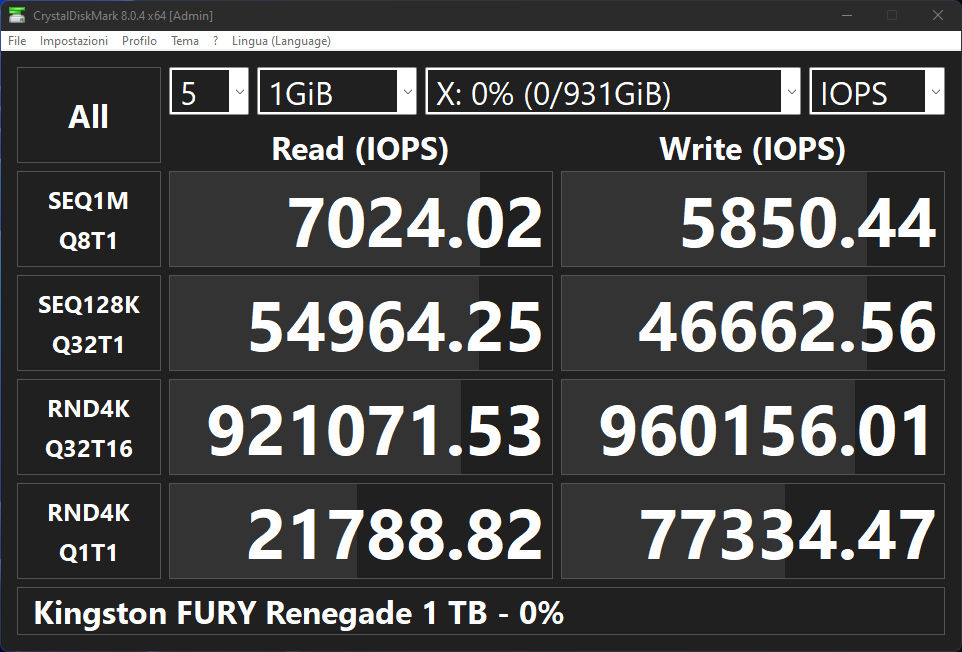962x652 pixels.
Task: Start the SEQ1M Q8T1 test
Action: click(x=89, y=219)
